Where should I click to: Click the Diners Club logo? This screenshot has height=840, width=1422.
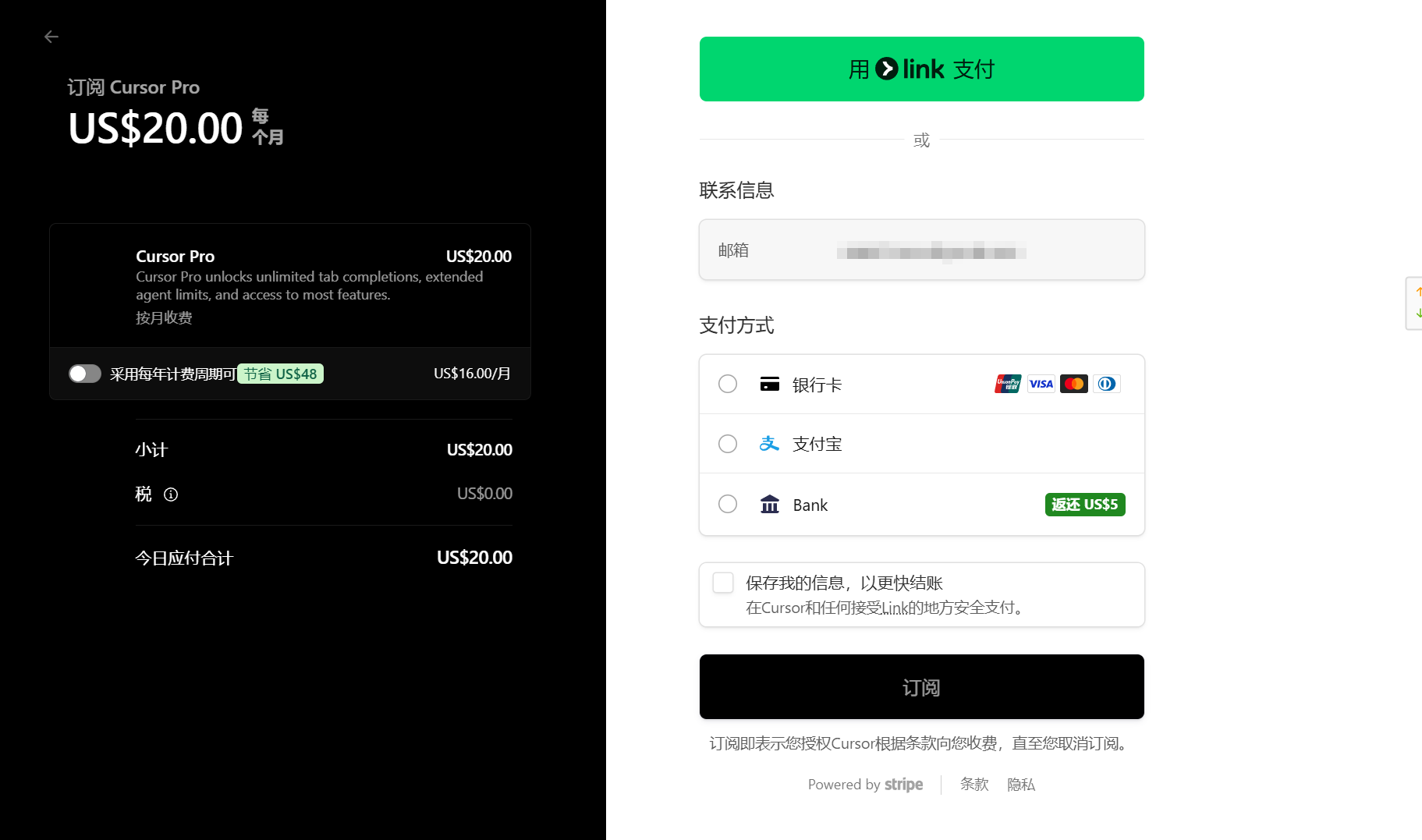pyautogui.click(x=1107, y=384)
